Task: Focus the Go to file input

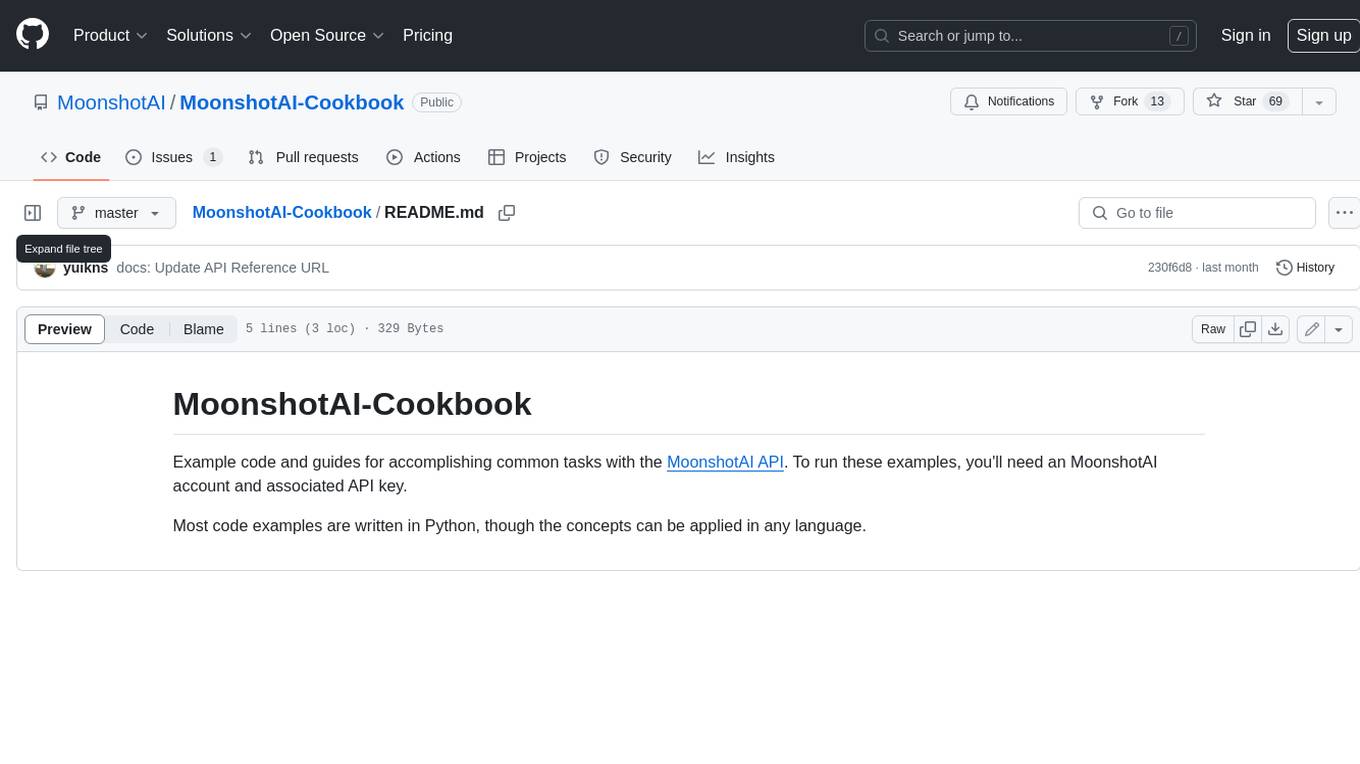Action: coord(1197,213)
